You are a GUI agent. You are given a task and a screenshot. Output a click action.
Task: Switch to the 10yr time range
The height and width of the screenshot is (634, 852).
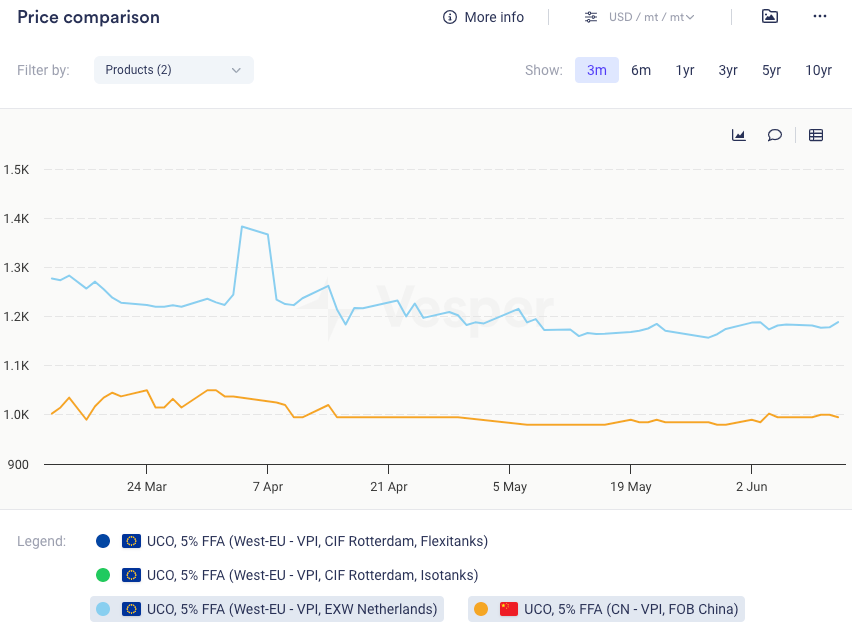pos(818,70)
